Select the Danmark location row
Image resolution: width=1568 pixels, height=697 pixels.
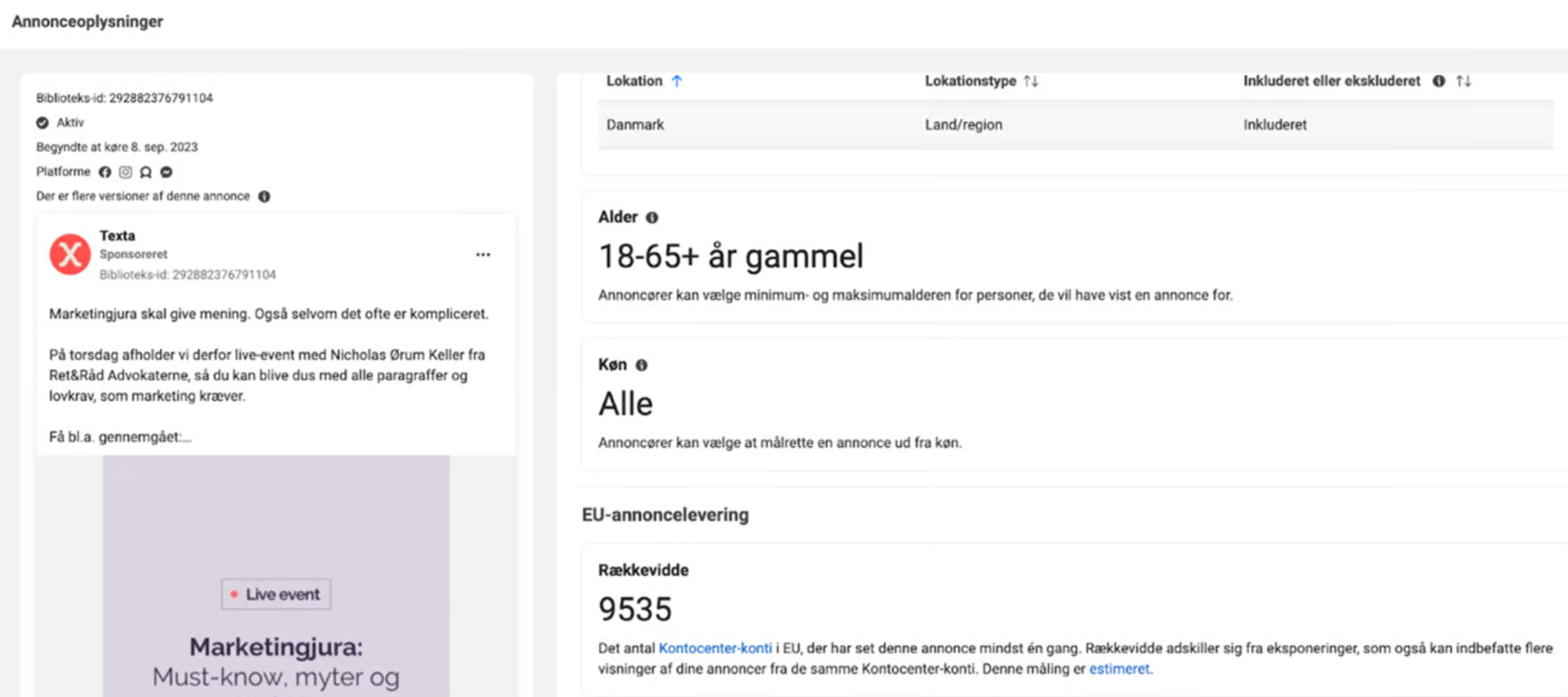coord(635,125)
